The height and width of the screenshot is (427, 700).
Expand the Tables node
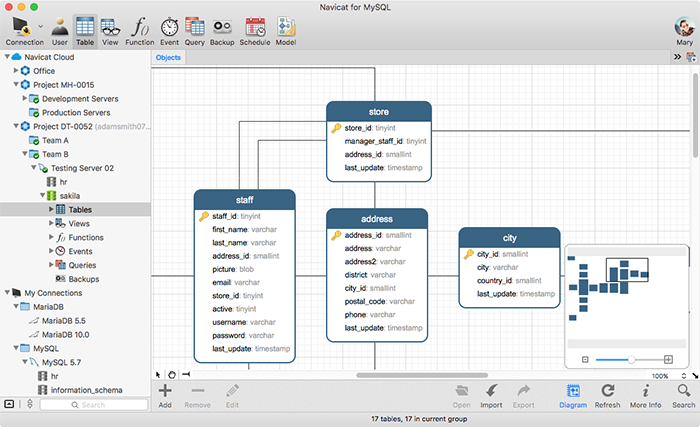[x=51, y=209]
